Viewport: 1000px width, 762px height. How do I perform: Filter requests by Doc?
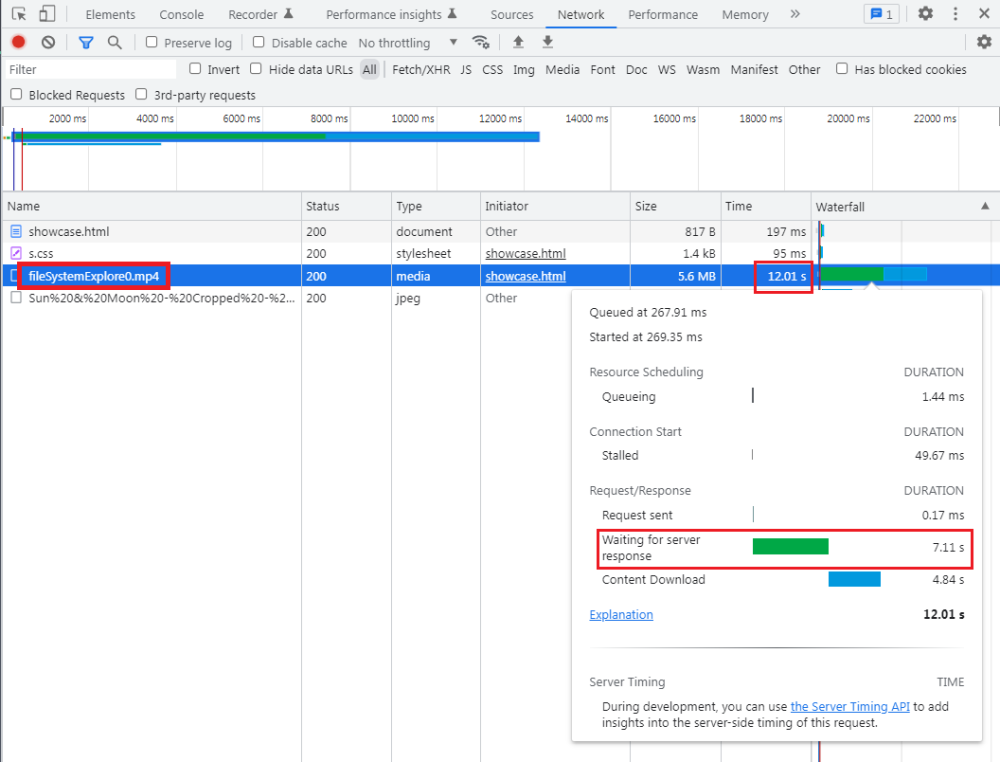click(x=636, y=70)
